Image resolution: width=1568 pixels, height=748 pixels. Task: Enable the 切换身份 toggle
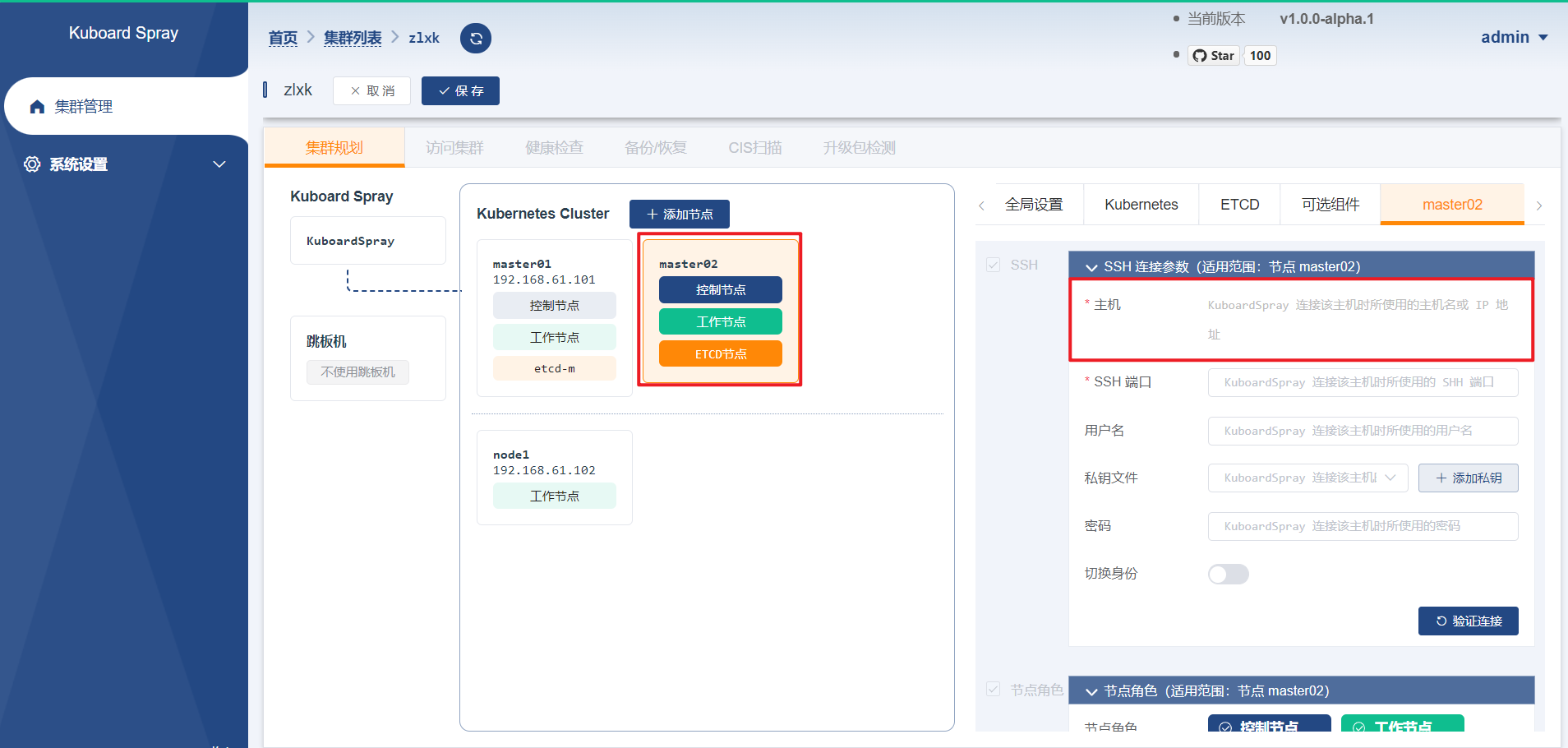(x=1228, y=574)
